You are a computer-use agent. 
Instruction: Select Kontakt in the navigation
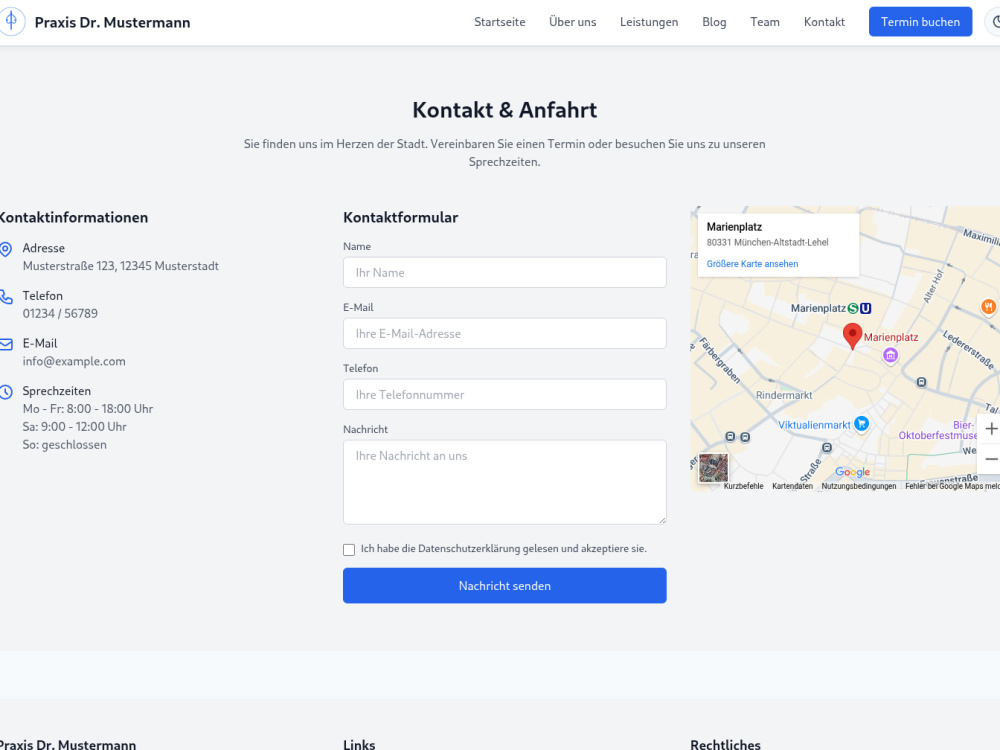click(x=824, y=22)
